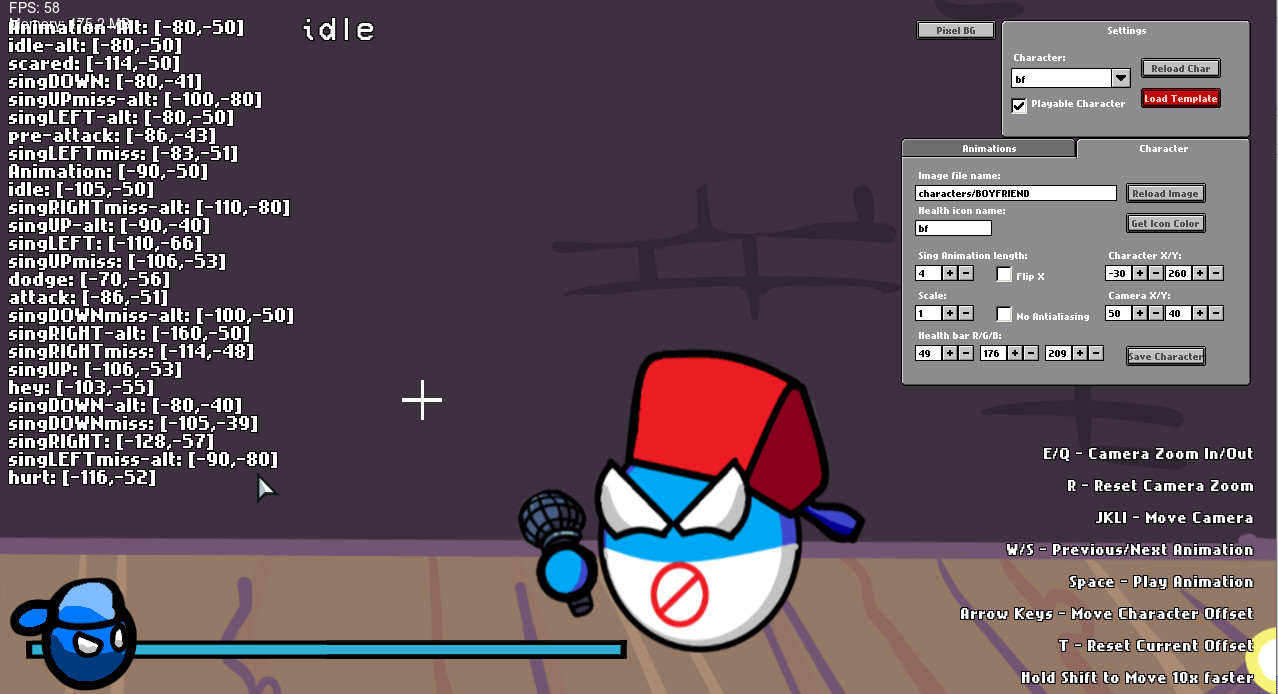Click the Get Icon Color button
The image size is (1278, 694).
[x=1165, y=223]
